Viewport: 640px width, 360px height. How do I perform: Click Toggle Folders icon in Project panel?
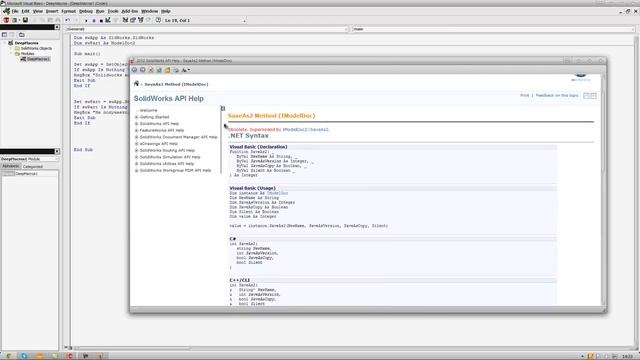22,35
